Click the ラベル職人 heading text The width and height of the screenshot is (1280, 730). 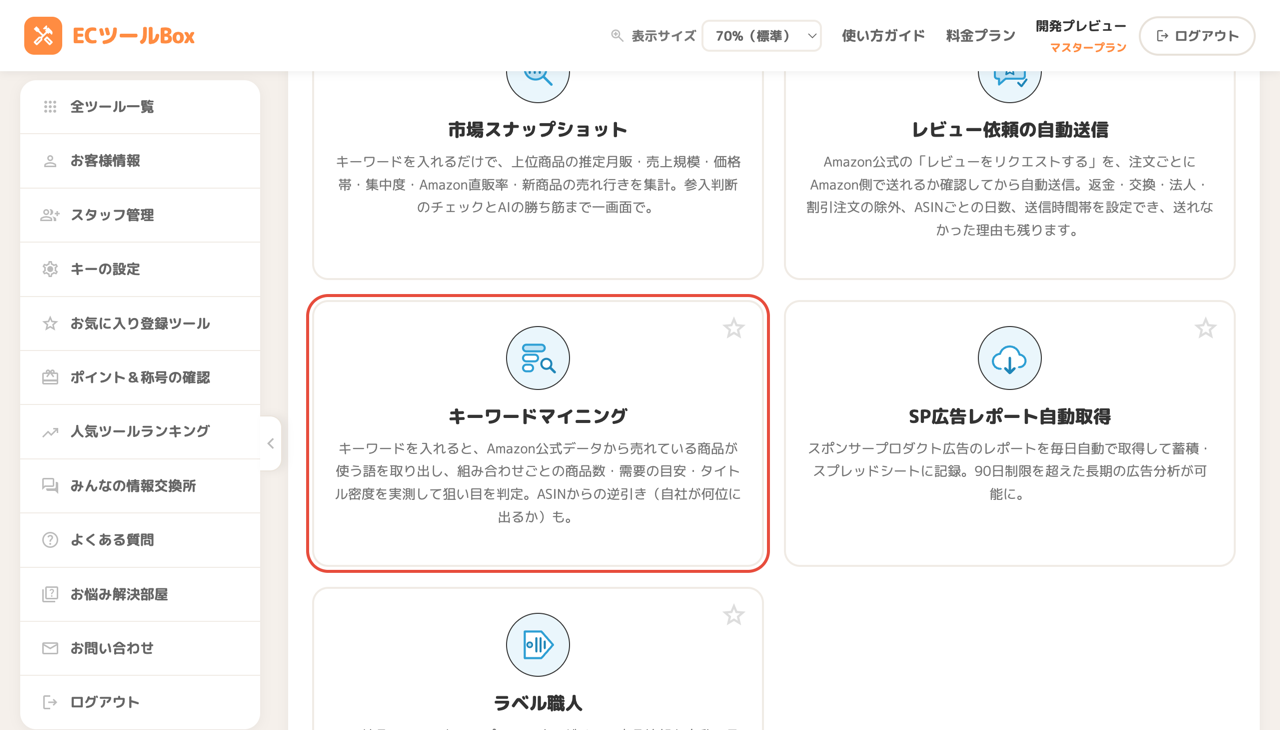click(538, 703)
